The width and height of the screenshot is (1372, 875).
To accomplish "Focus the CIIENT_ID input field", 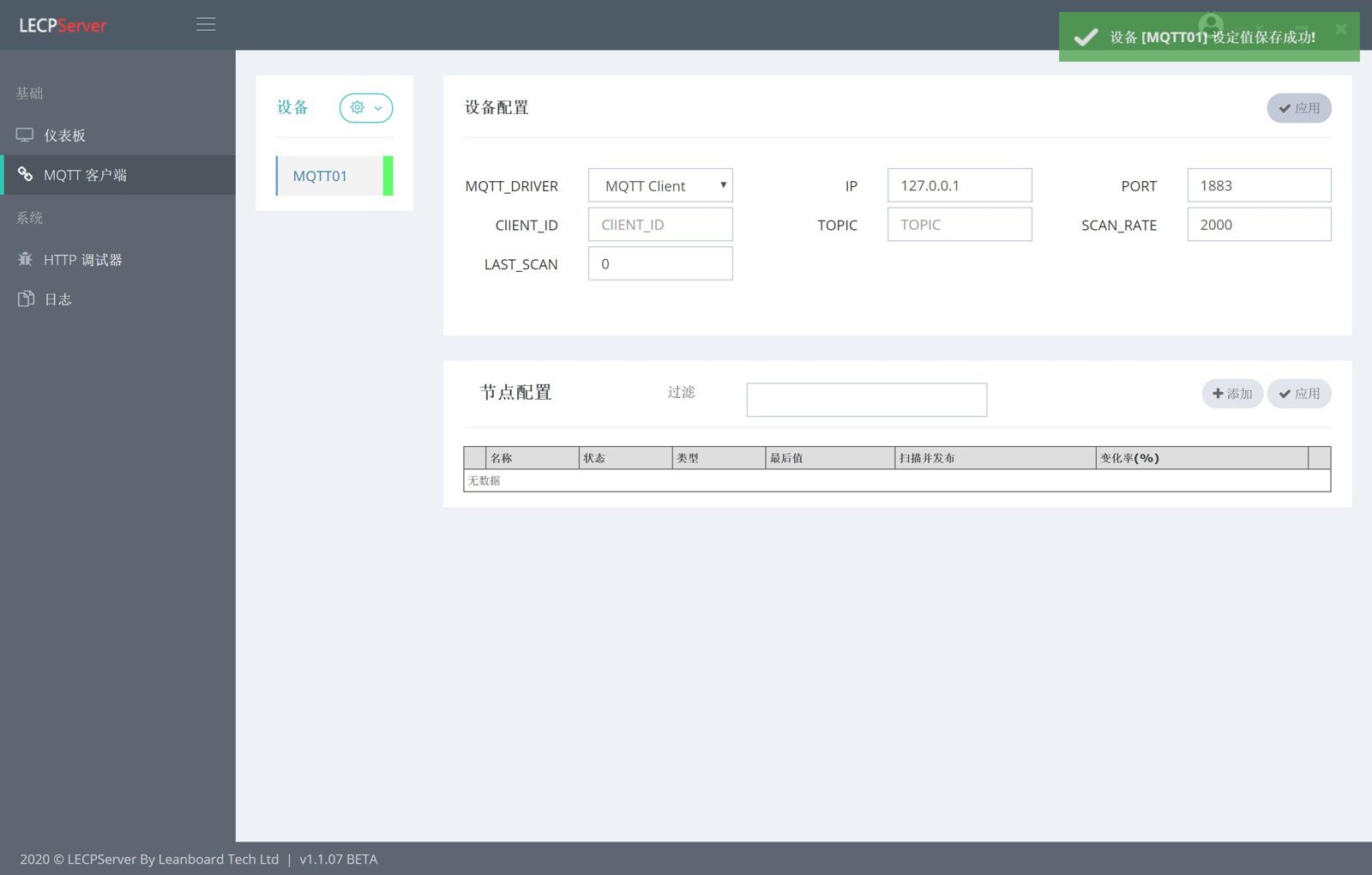I will pyautogui.click(x=660, y=225).
